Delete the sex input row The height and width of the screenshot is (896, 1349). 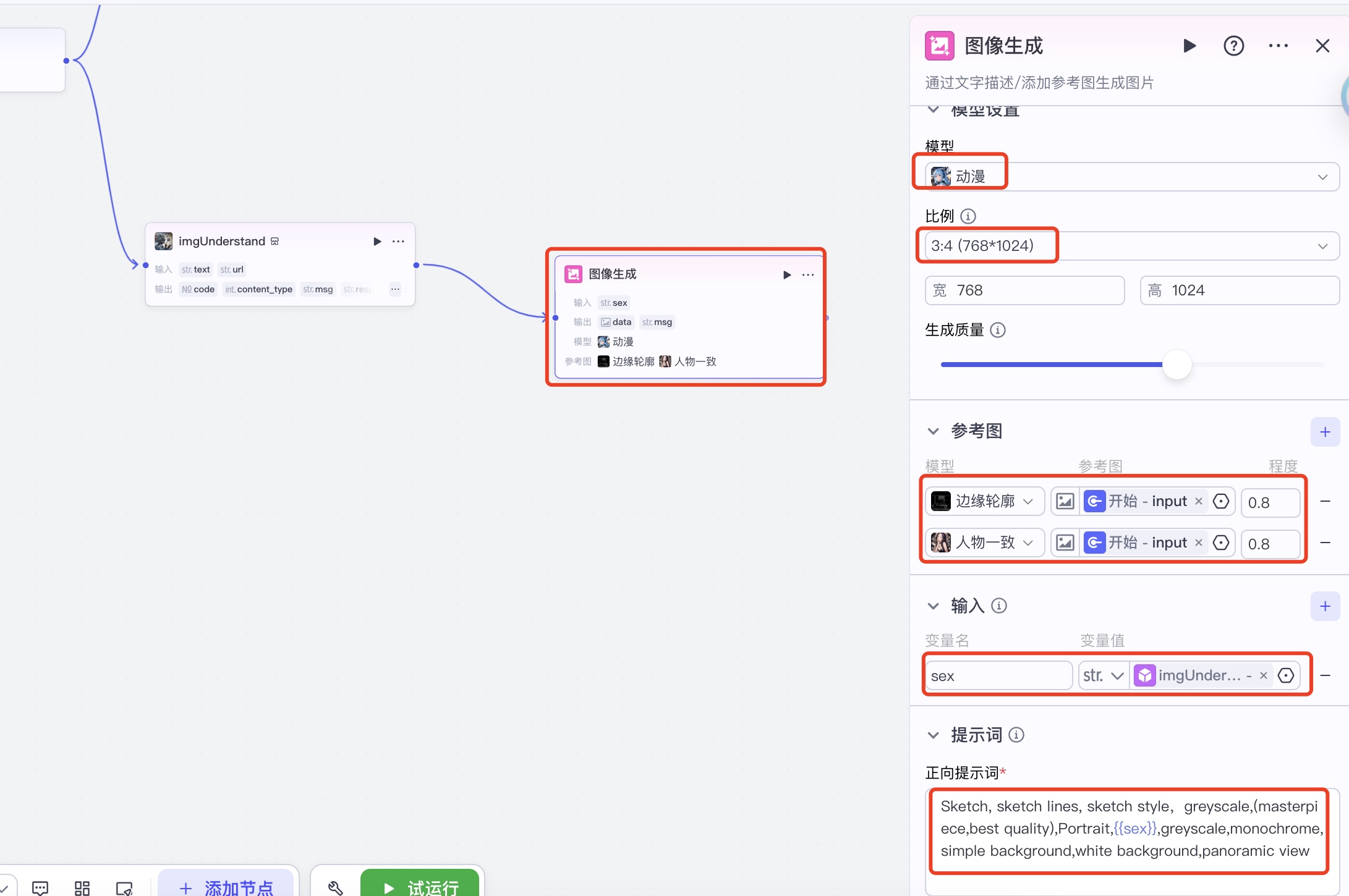coord(1325,675)
